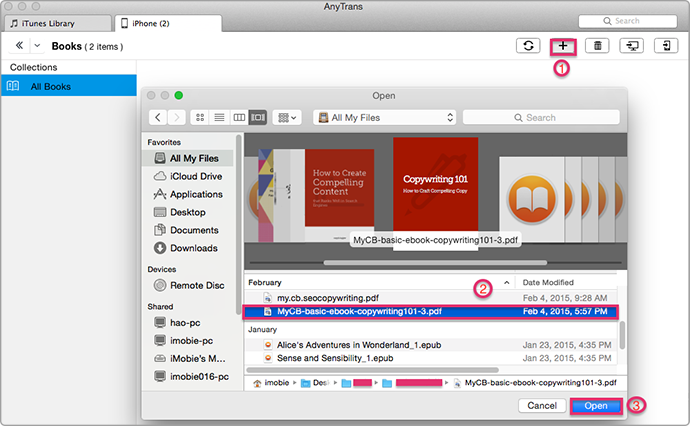Click the iBooks icon cover thumbnail

point(532,199)
